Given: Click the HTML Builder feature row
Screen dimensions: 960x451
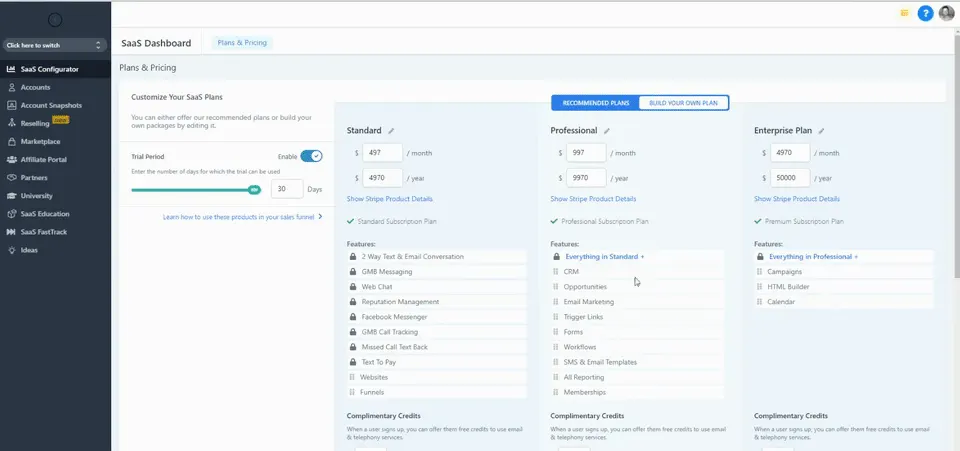Looking at the screenshot, I should click(844, 286).
